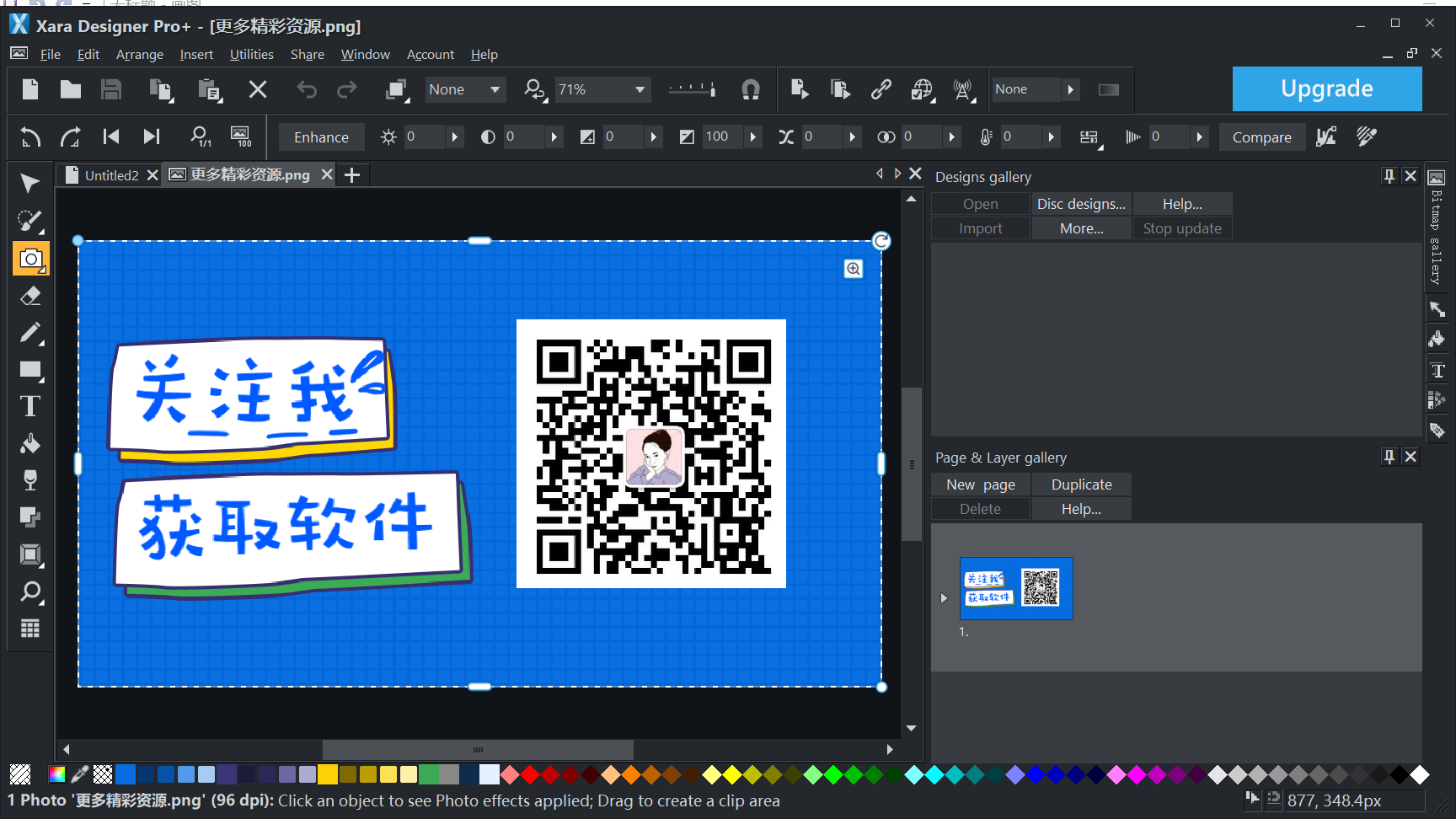Click the More... button in Designs gallery

pyautogui.click(x=1081, y=228)
